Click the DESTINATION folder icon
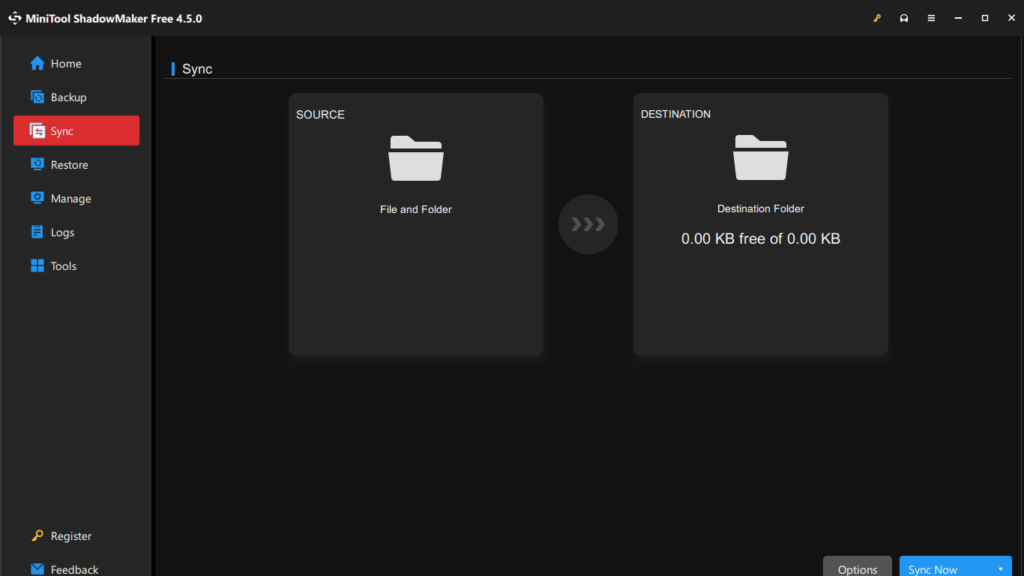 pyautogui.click(x=760, y=158)
